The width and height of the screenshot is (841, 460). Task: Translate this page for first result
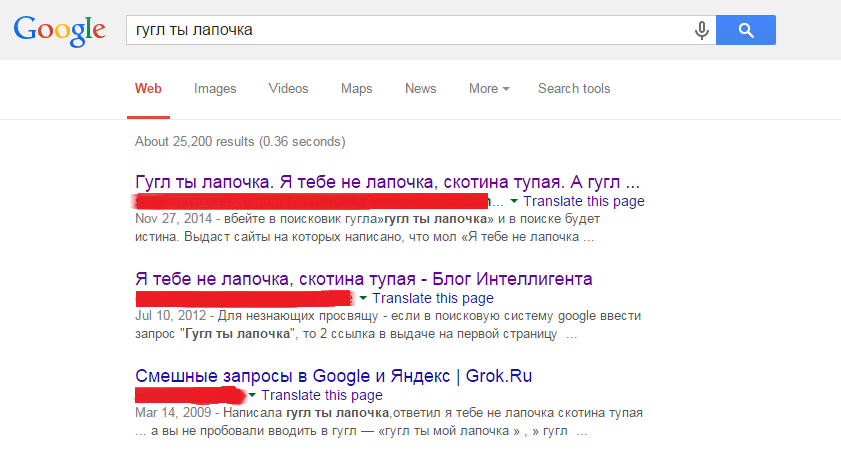click(x=584, y=201)
